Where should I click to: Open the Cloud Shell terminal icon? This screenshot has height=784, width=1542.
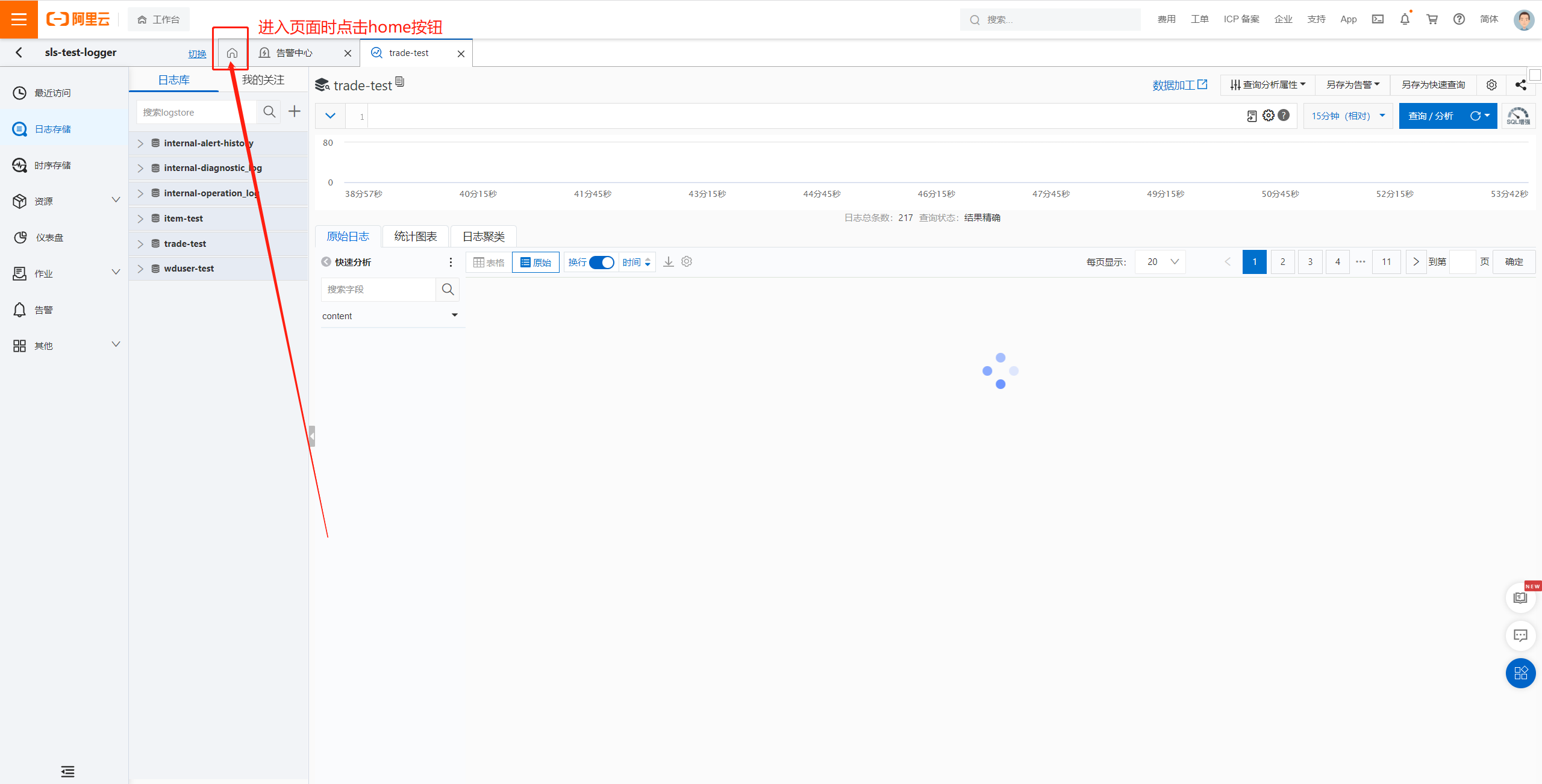pos(1378,19)
